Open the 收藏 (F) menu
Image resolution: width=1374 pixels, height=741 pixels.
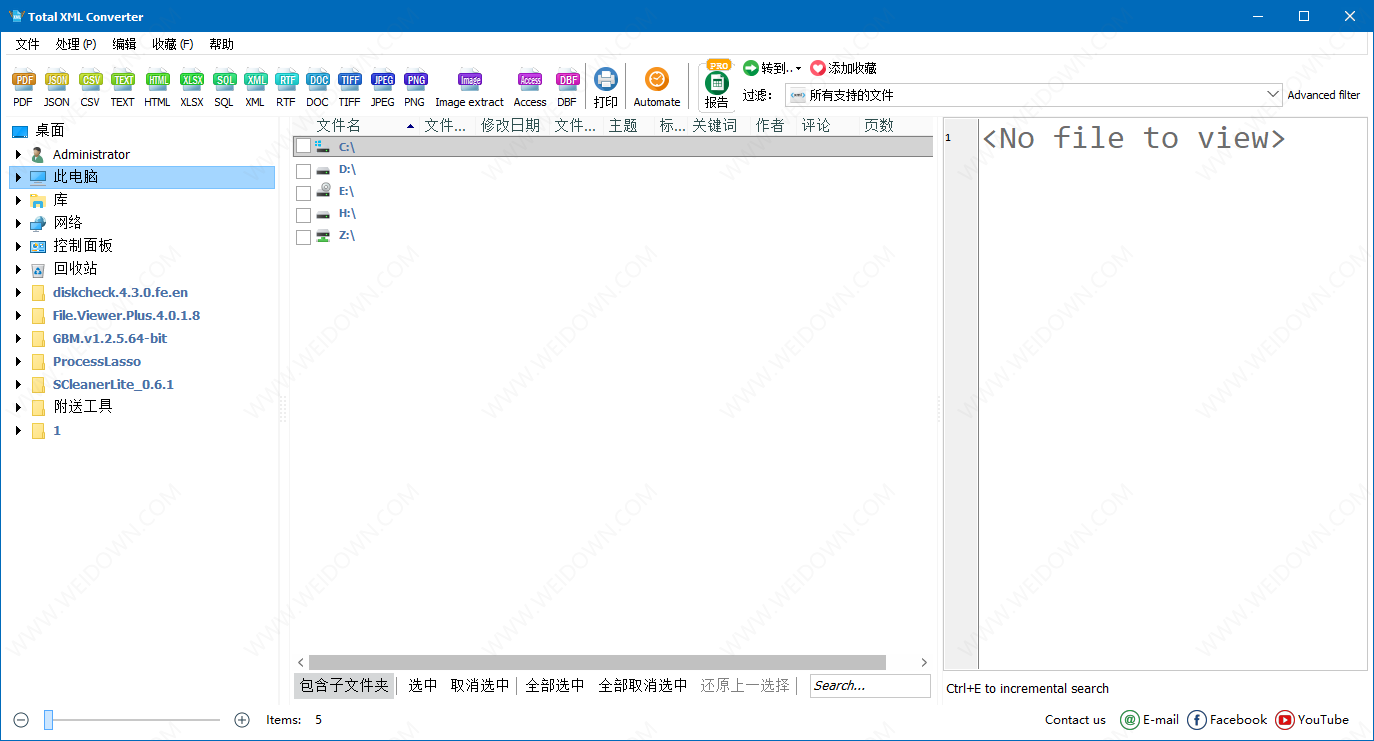point(172,44)
